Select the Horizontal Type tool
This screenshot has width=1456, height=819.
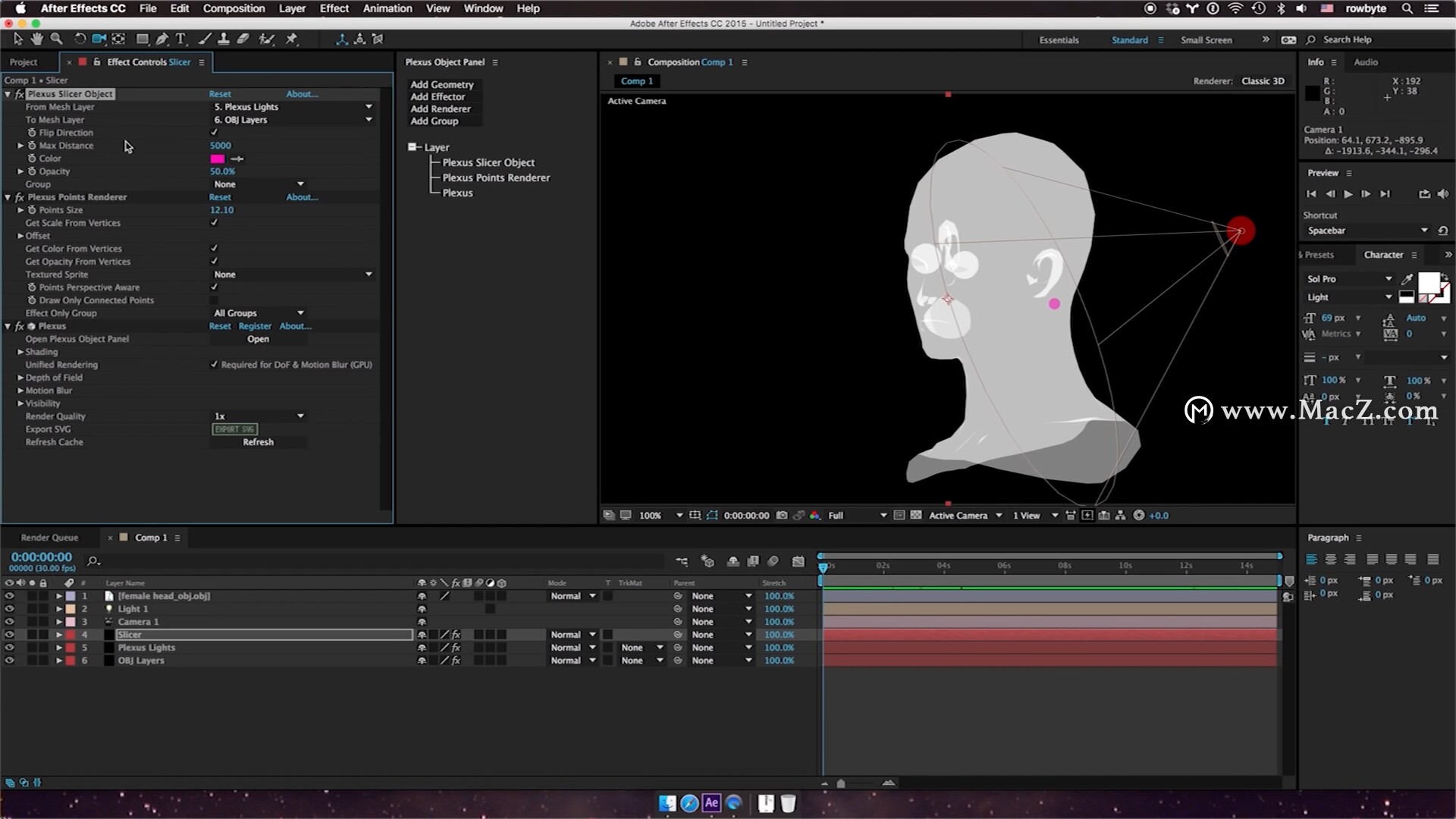click(180, 39)
